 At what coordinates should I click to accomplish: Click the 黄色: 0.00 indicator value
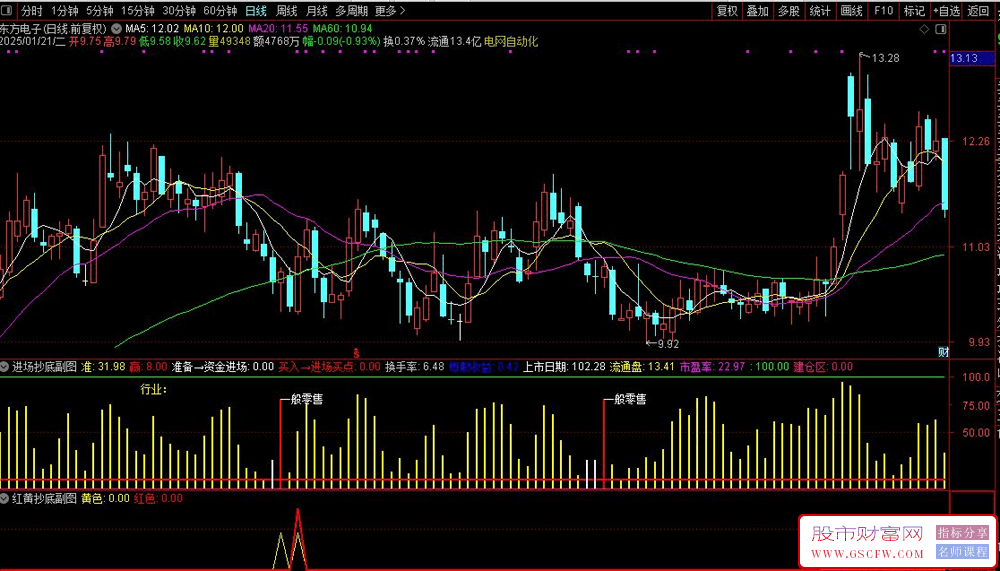coord(105,498)
